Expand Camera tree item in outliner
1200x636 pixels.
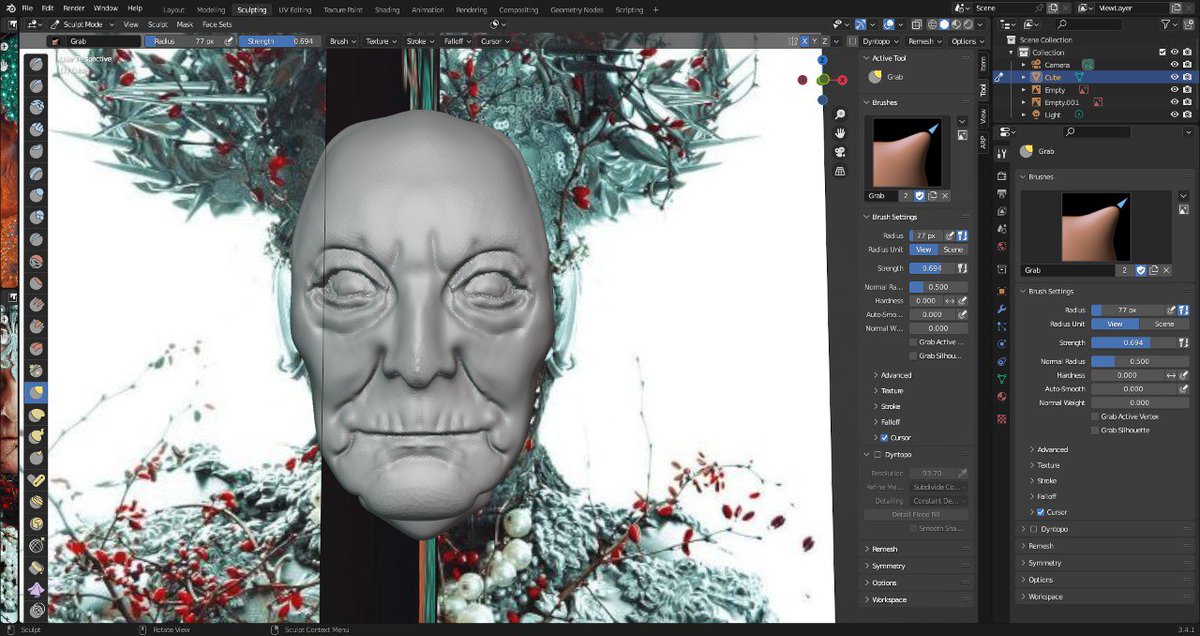click(1023, 64)
